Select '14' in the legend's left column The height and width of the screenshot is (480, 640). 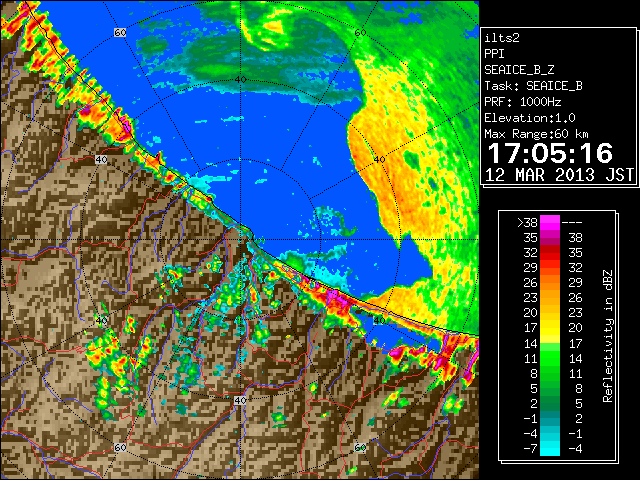531,344
